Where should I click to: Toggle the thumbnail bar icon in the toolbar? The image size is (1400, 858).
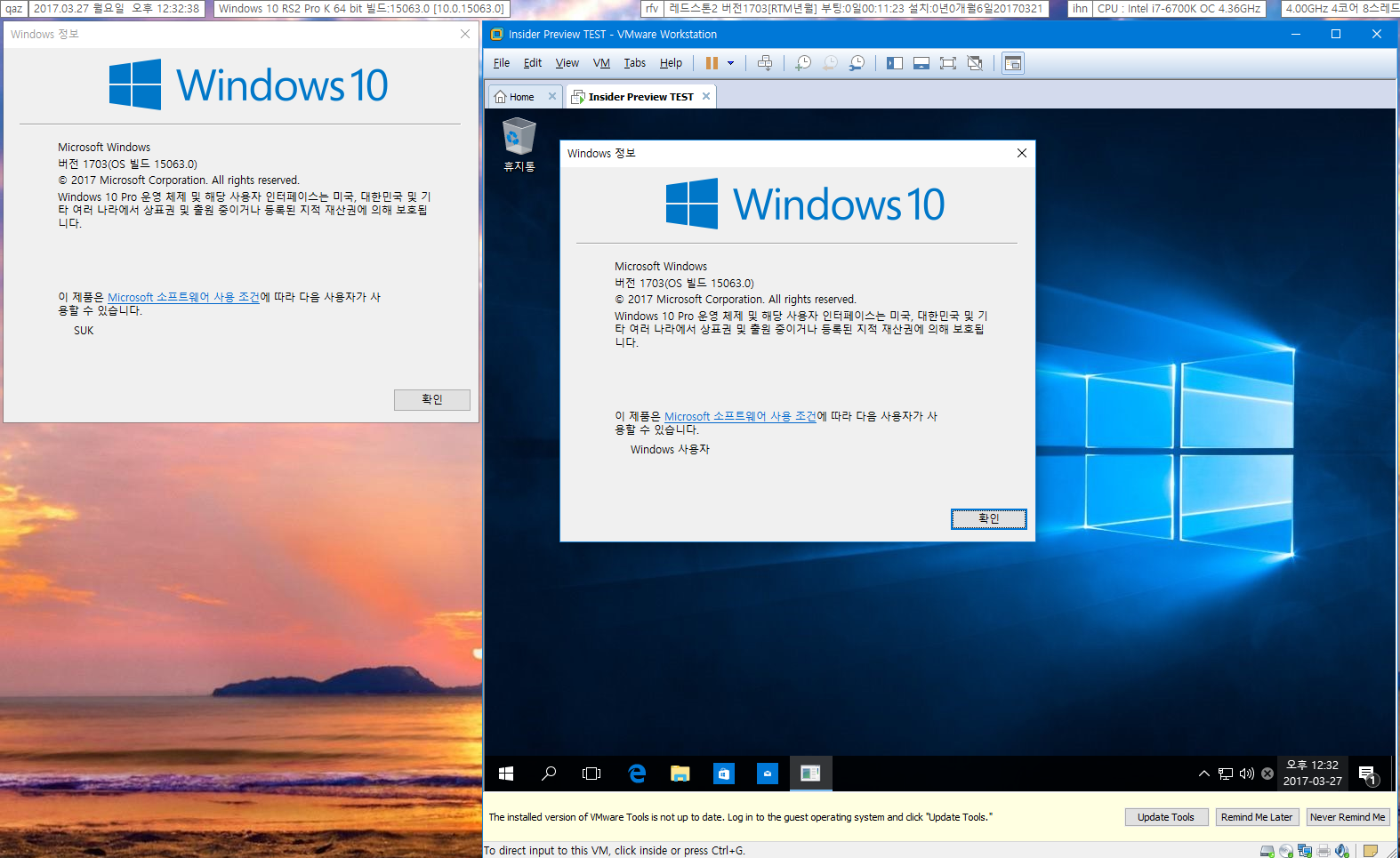point(921,63)
